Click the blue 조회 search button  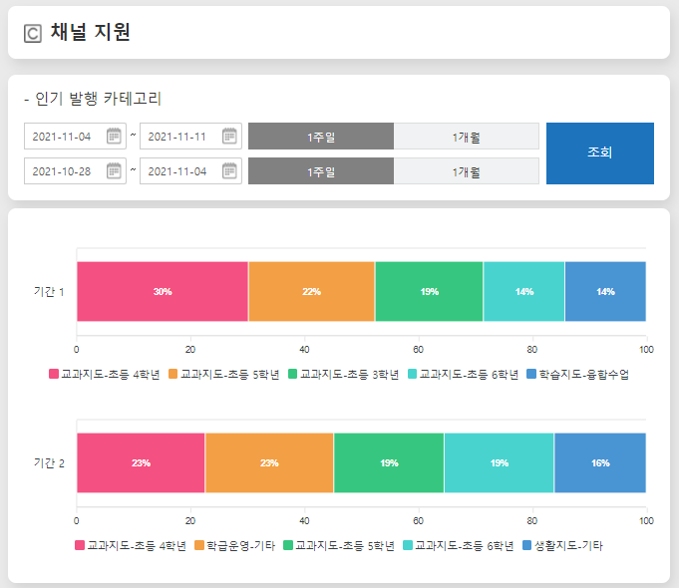coord(600,153)
